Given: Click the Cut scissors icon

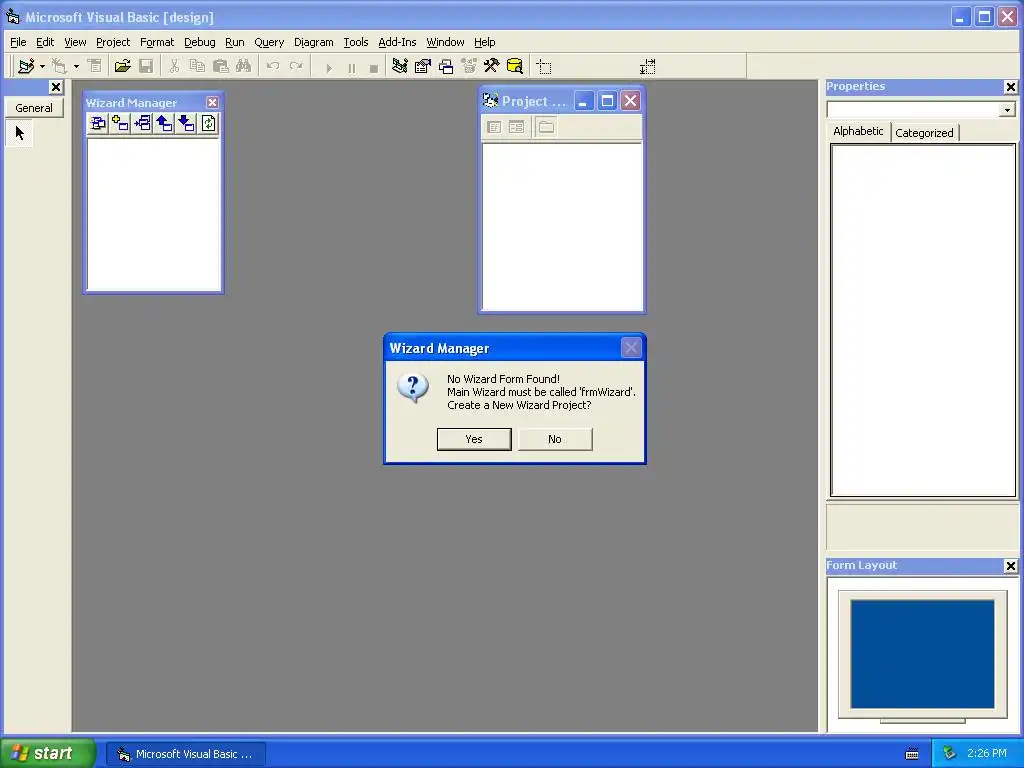Looking at the screenshot, I should click(x=174, y=66).
